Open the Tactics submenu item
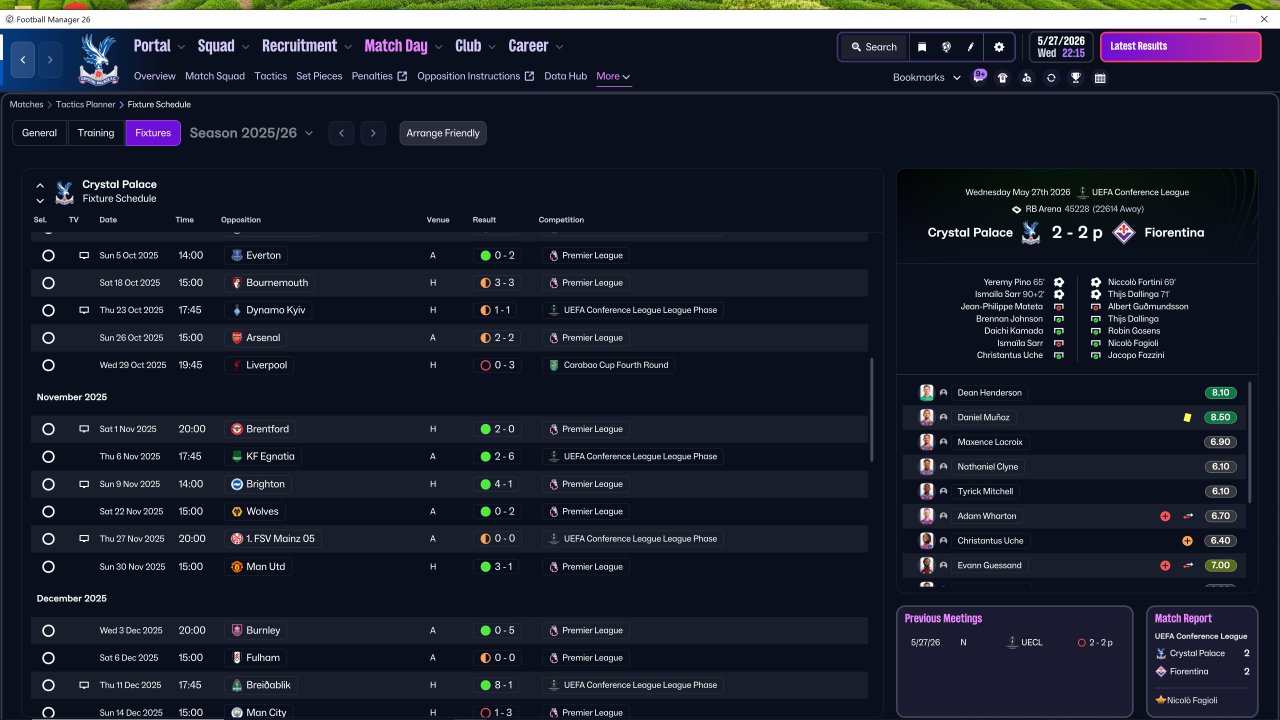The height and width of the screenshot is (720, 1280). coord(271,77)
